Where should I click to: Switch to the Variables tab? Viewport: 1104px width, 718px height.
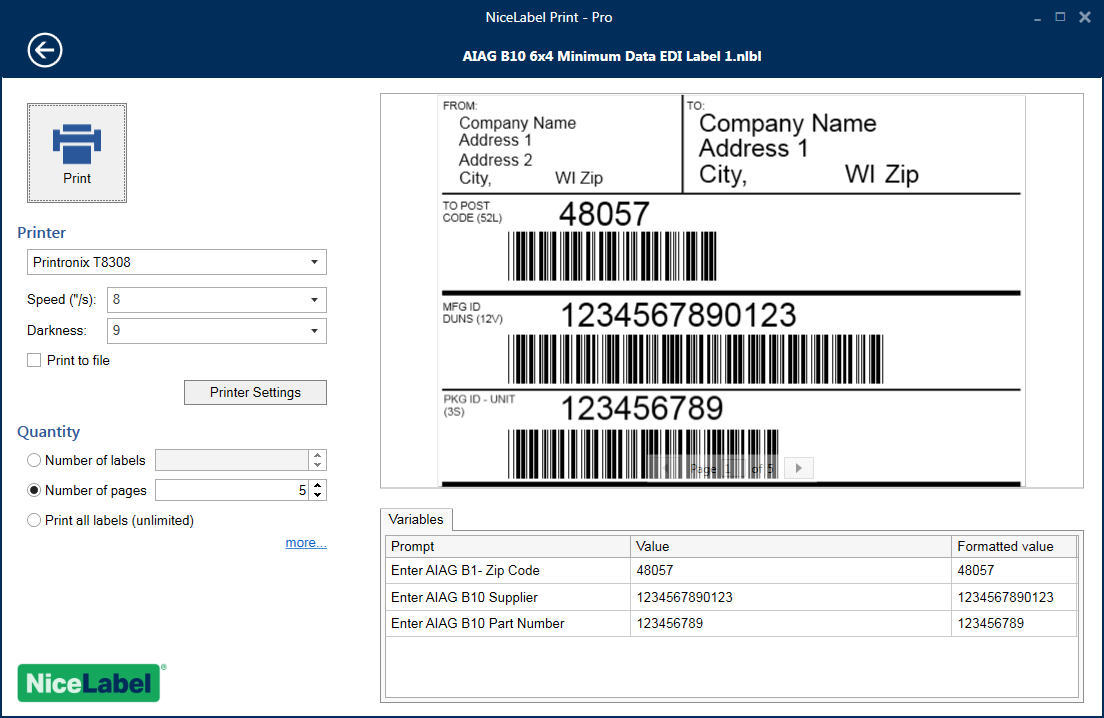coord(416,519)
